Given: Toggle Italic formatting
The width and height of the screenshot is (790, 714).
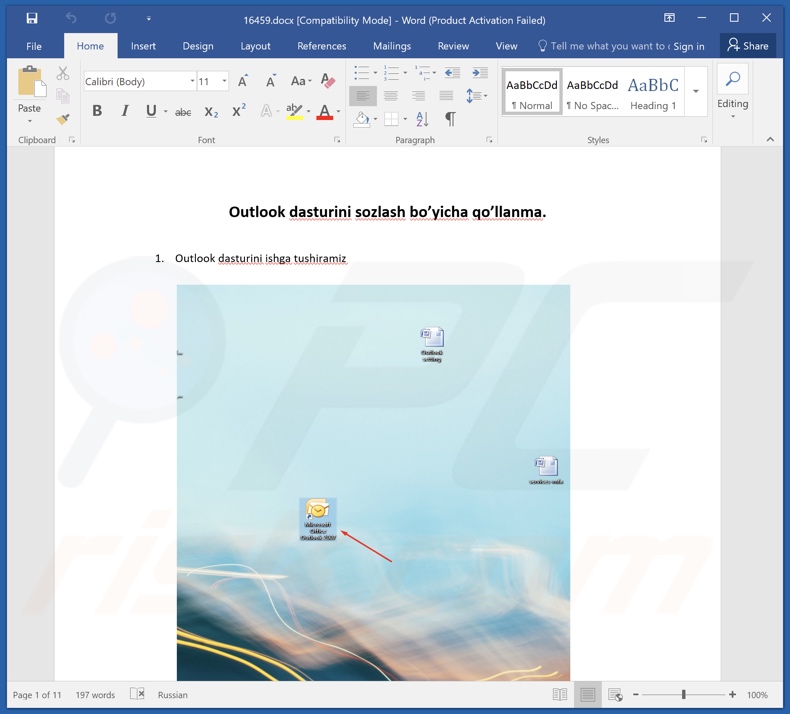Looking at the screenshot, I should click(124, 111).
